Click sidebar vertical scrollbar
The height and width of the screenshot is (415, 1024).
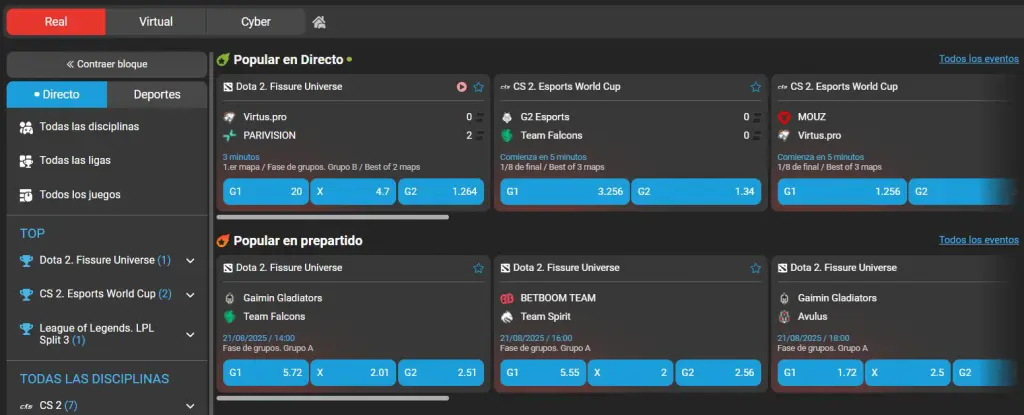tap(211, 233)
